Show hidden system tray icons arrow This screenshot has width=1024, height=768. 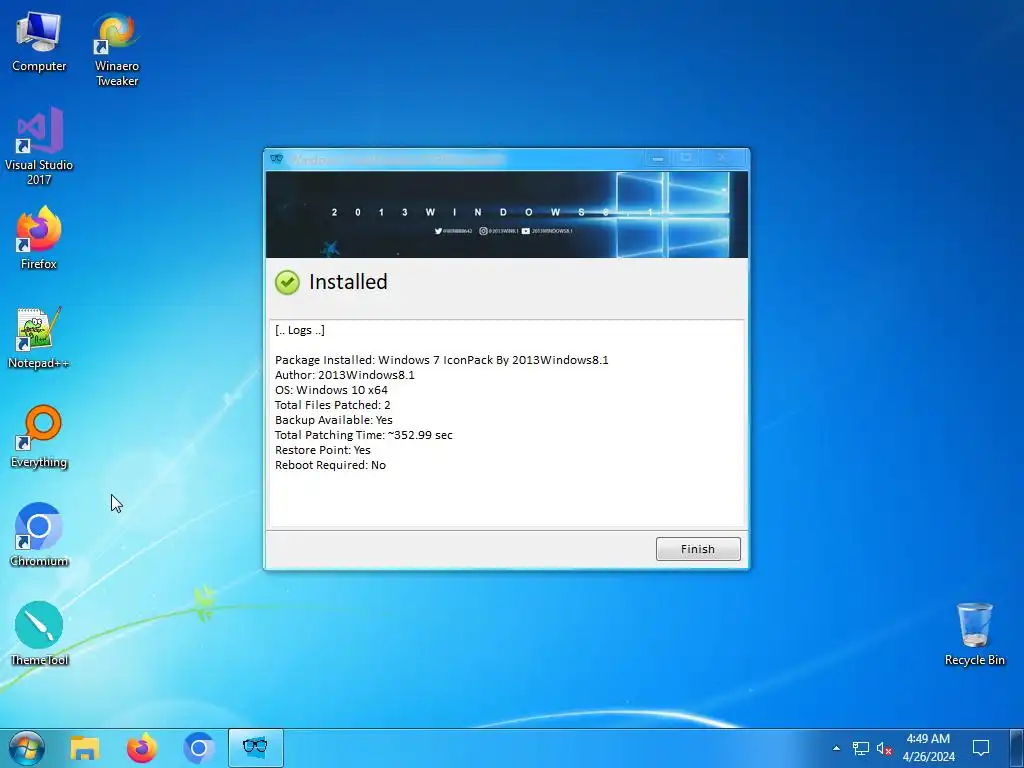[x=837, y=748]
